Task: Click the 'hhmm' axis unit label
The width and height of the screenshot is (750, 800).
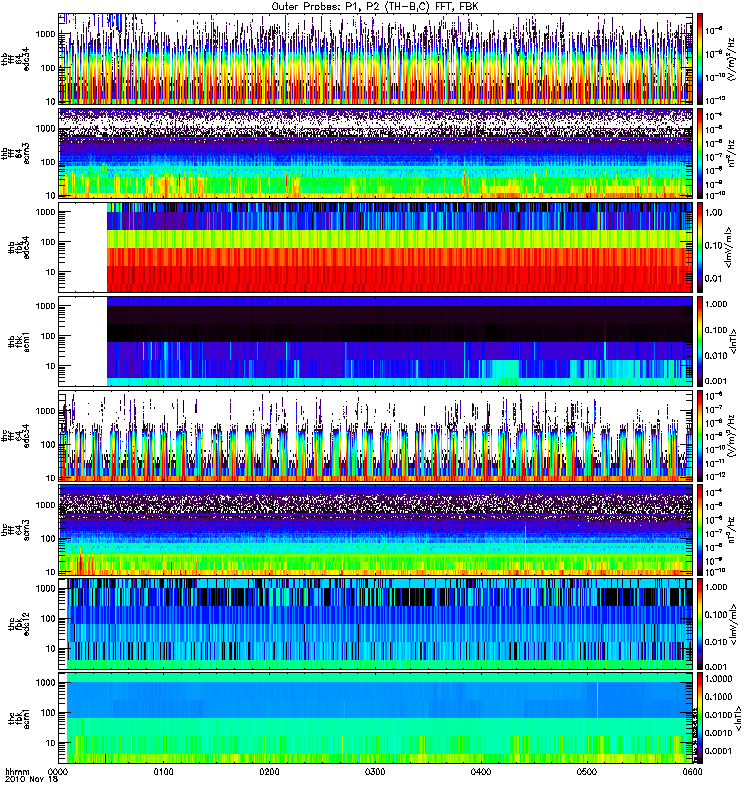Action: [x=17, y=771]
